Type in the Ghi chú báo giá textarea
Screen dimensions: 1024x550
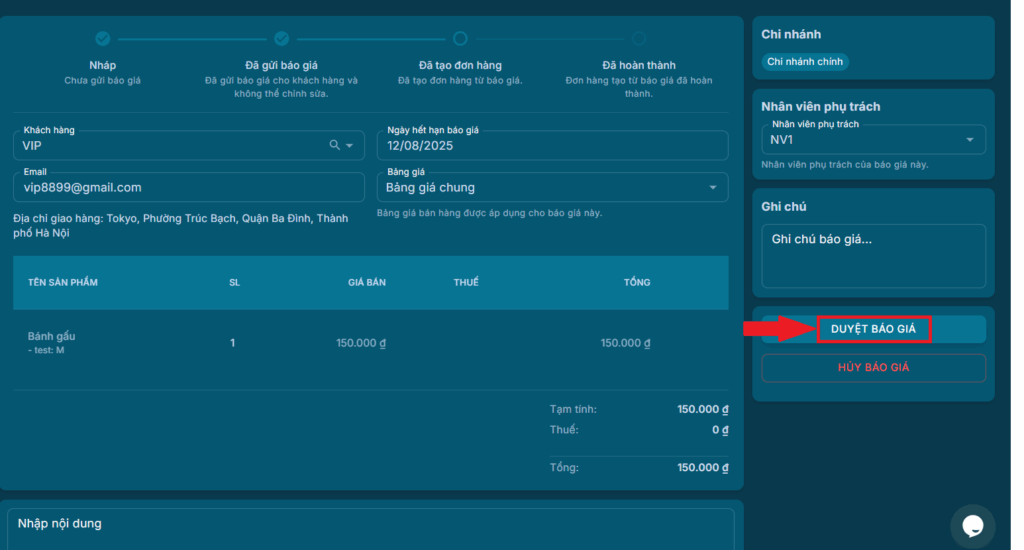coord(873,255)
